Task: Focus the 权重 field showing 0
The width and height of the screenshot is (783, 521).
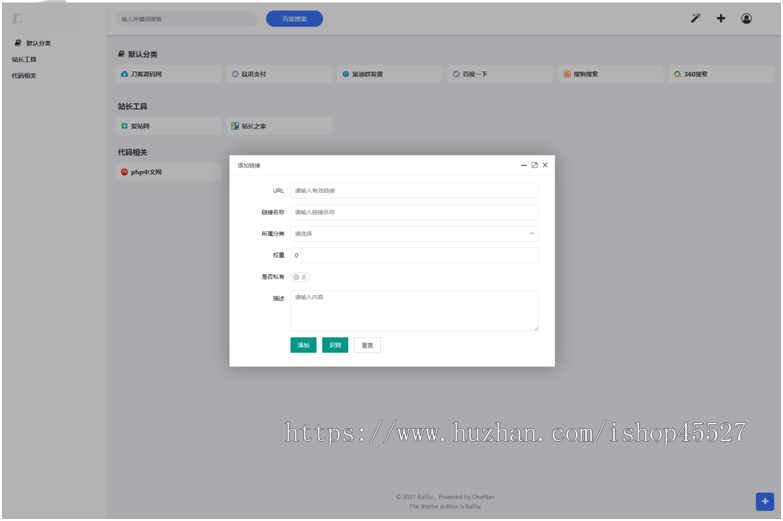Action: click(x=414, y=255)
